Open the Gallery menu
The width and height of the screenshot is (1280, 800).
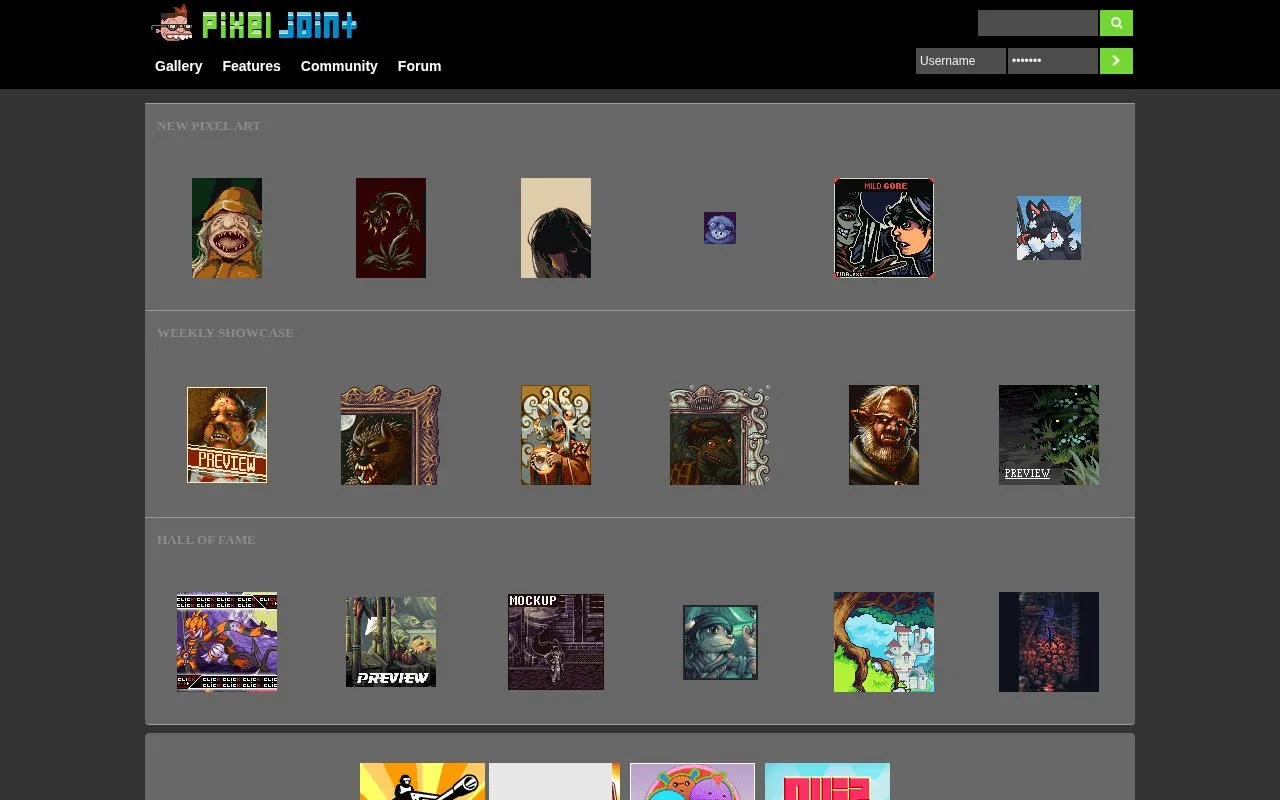[179, 66]
